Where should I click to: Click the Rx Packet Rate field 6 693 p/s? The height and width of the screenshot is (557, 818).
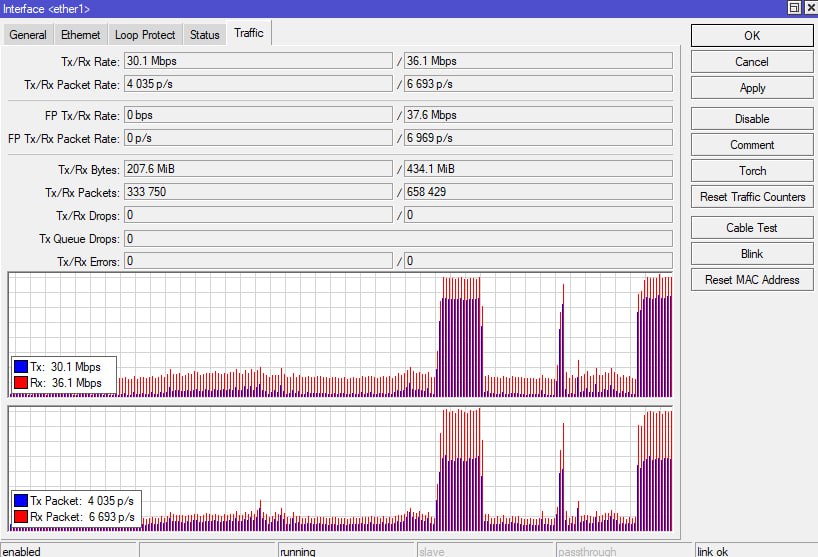pyautogui.click(x=538, y=84)
